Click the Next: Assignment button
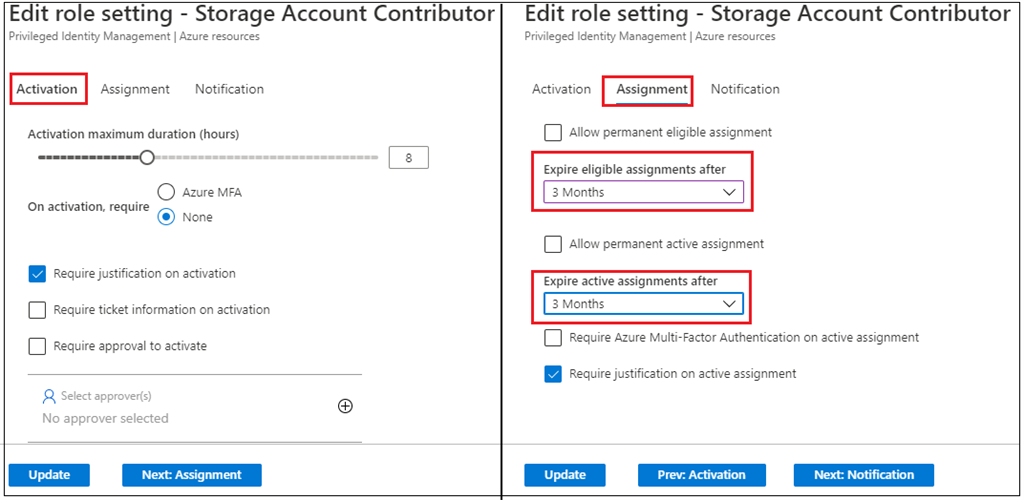Image resolution: width=1024 pixels, height=500 pixels. click(x=192, y=475)
